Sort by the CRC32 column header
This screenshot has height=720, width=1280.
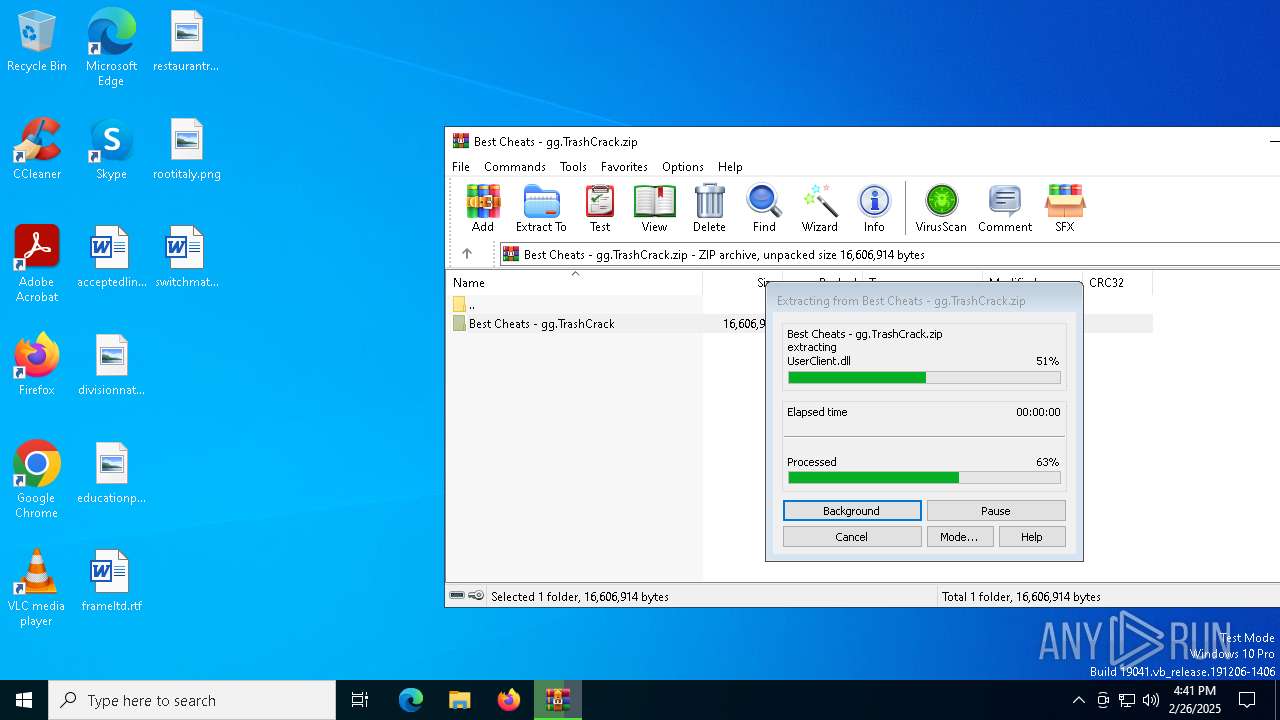pos(1117,283)
